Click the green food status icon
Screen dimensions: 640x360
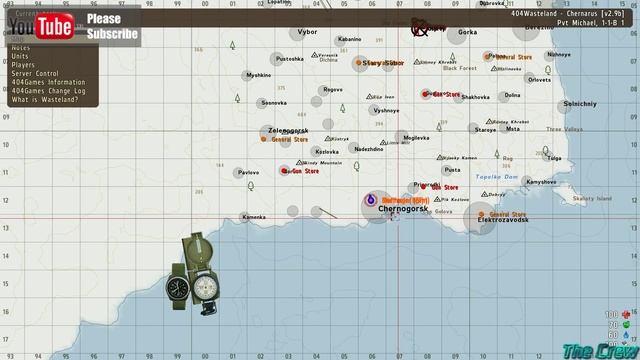pos(626,325)
